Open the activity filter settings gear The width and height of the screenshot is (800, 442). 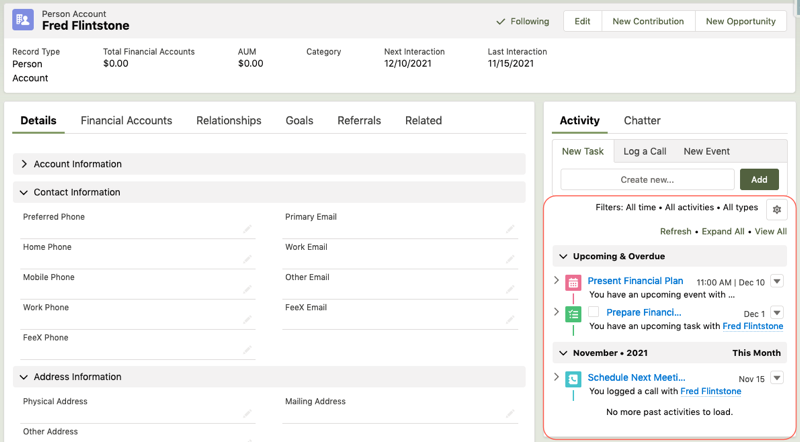pyautogui.click(x=776, y=209)
